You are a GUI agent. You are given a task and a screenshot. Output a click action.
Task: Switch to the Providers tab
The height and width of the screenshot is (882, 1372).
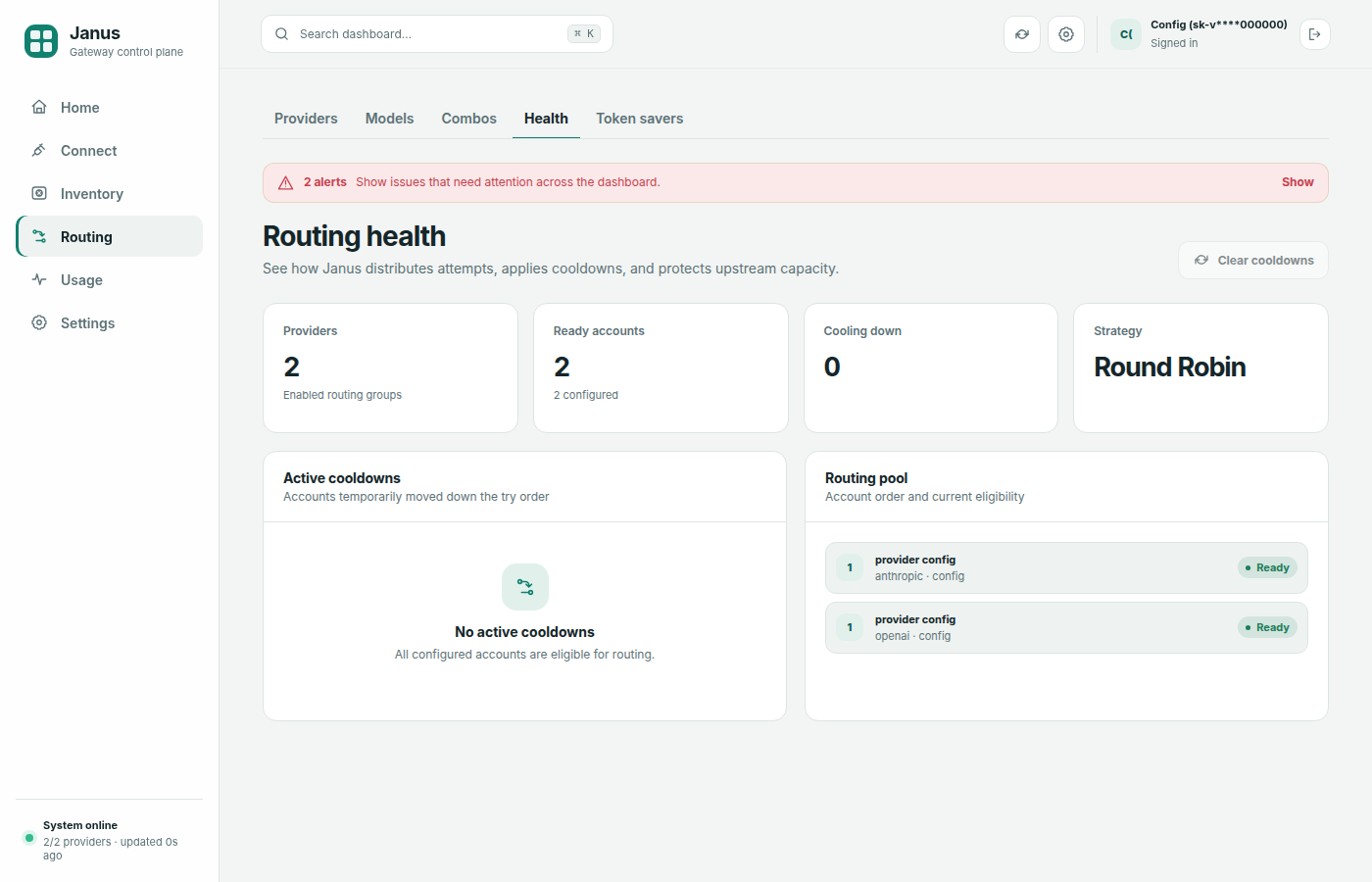(306, 119)
